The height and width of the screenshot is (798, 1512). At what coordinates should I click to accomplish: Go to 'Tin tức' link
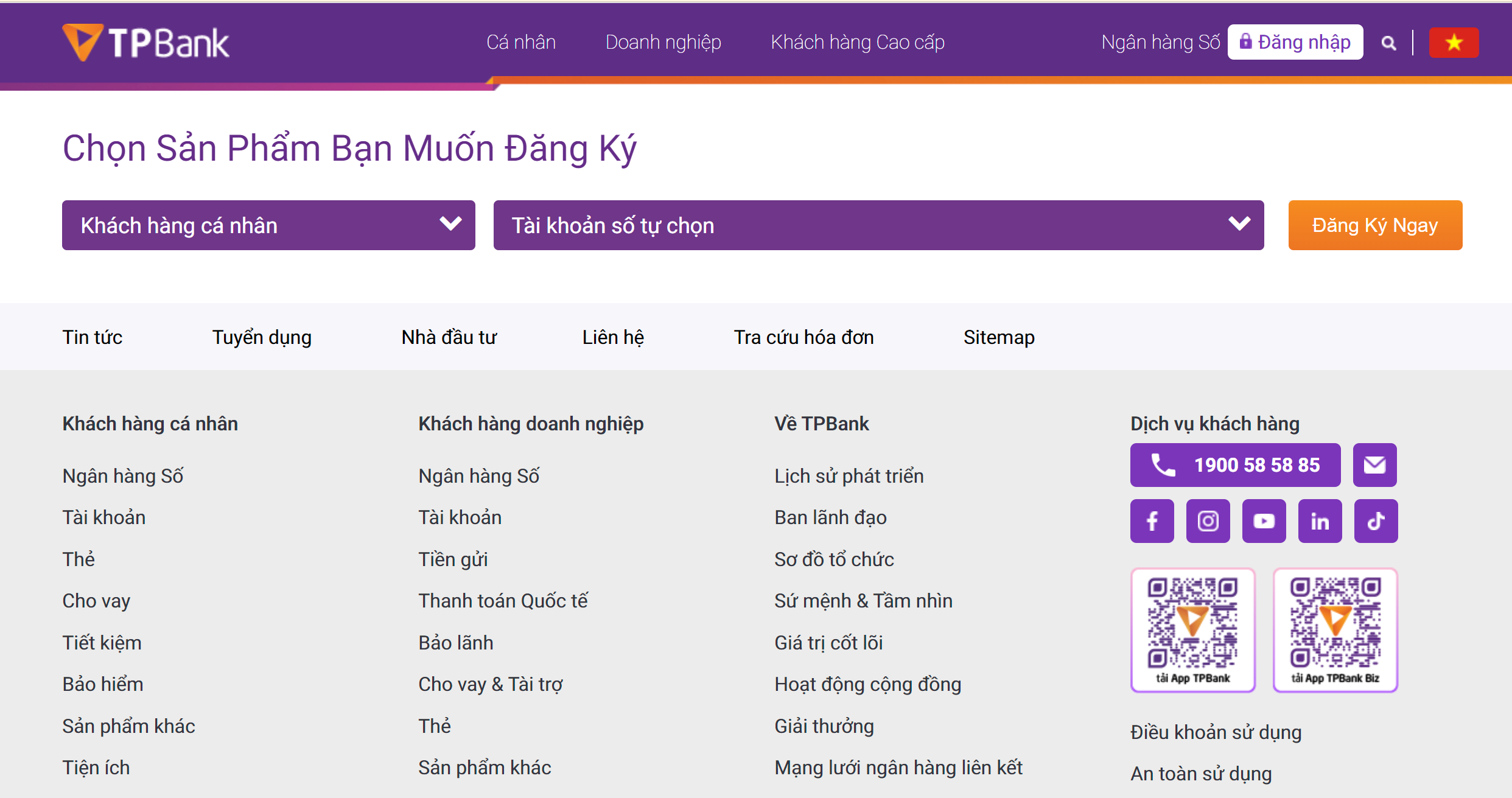pos(93,337)
